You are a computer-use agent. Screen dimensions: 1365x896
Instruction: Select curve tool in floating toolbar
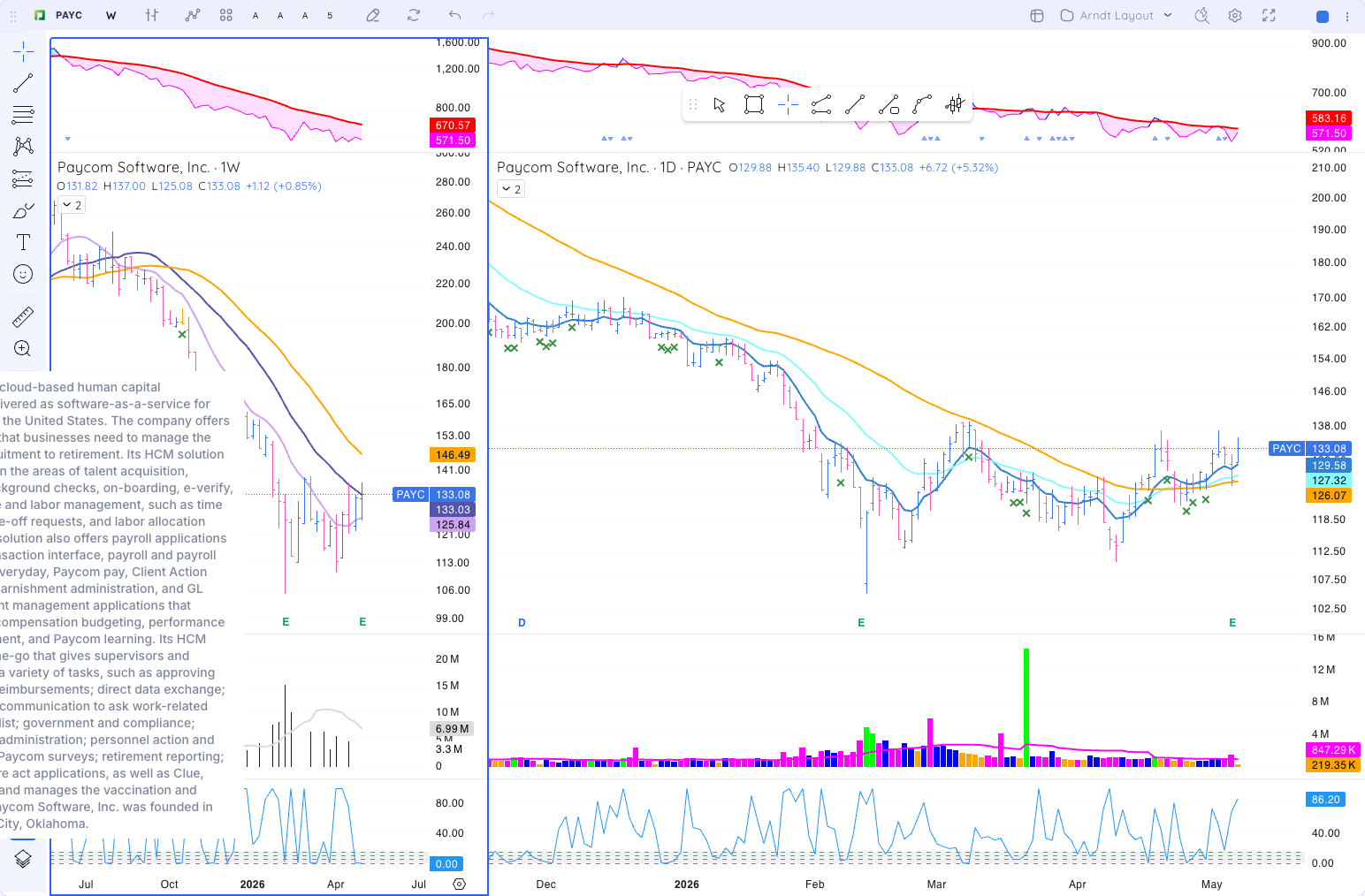pyautogui.click(x=922, y=105)
